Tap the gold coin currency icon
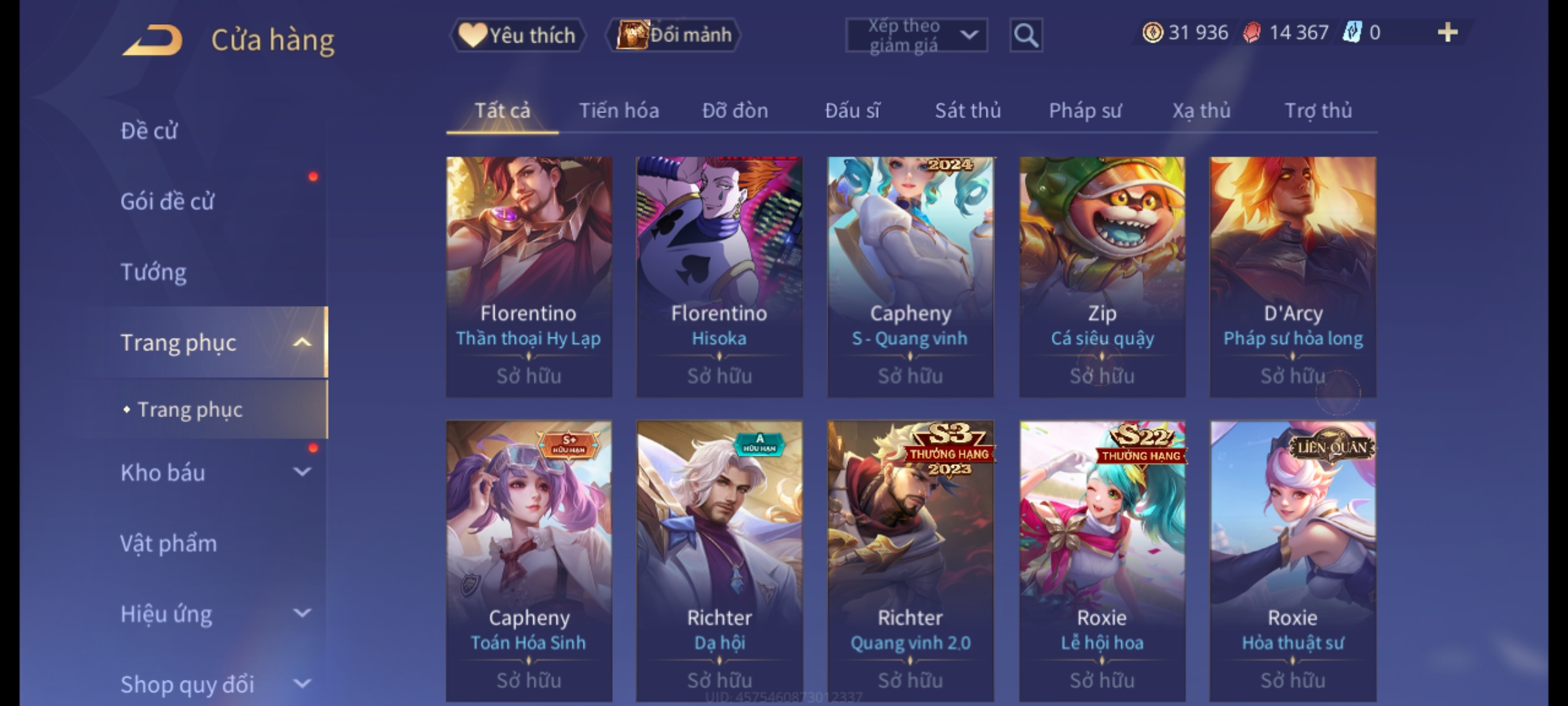The width and height of the screenshot is (1568, 706). (1152, 32)
